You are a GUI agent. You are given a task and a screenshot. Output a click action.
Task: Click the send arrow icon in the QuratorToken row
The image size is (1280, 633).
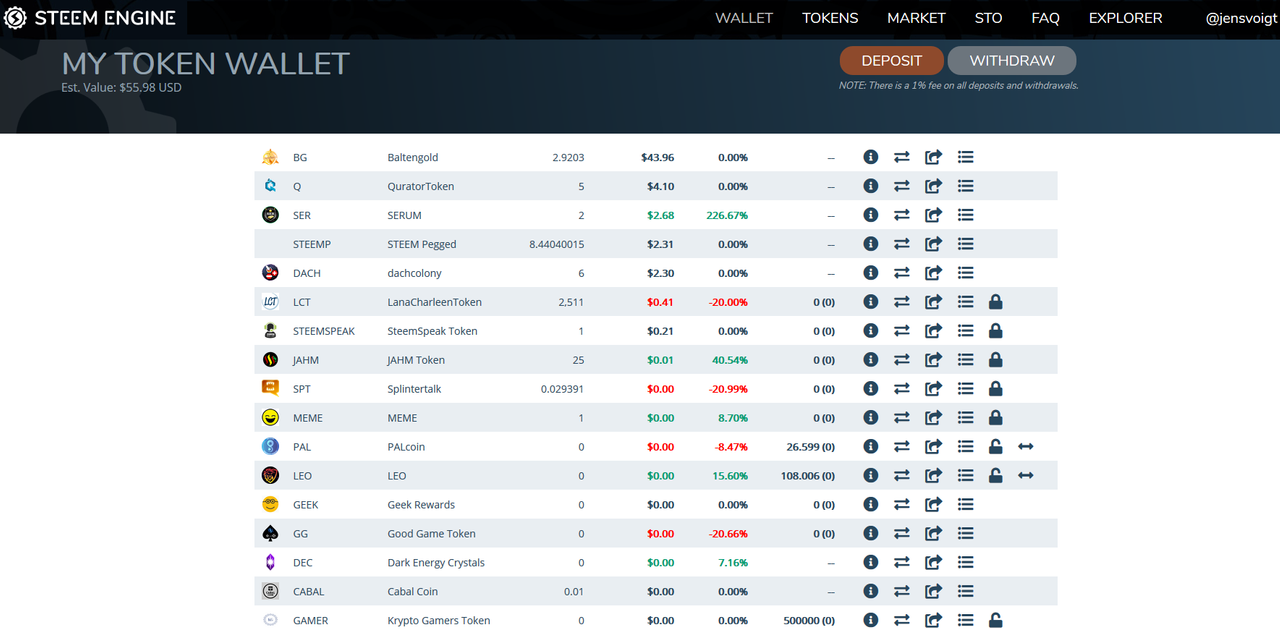pos(934,186)
